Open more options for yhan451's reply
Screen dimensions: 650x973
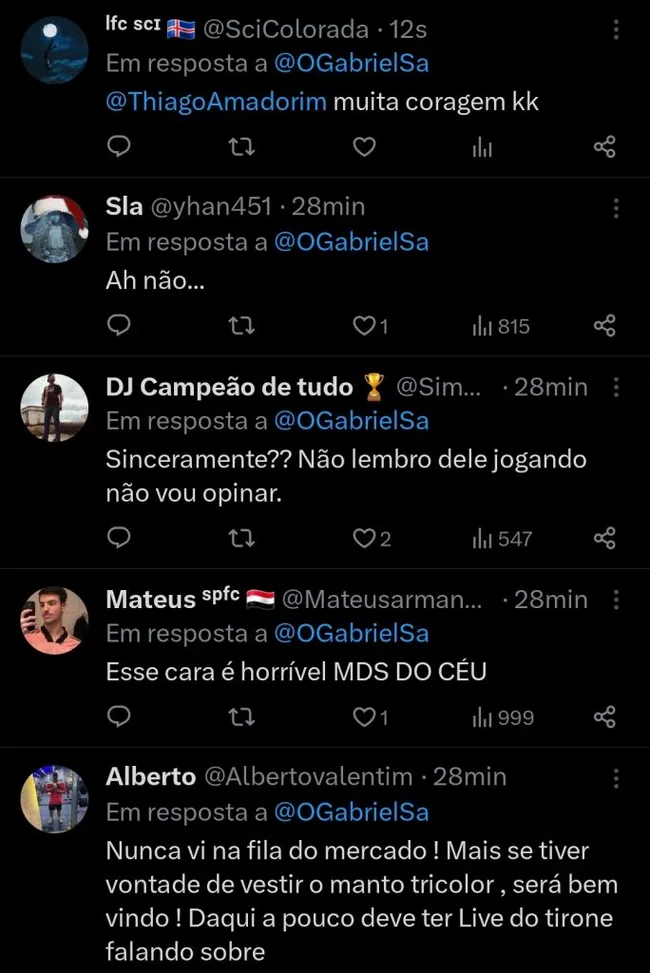(616, 206)
